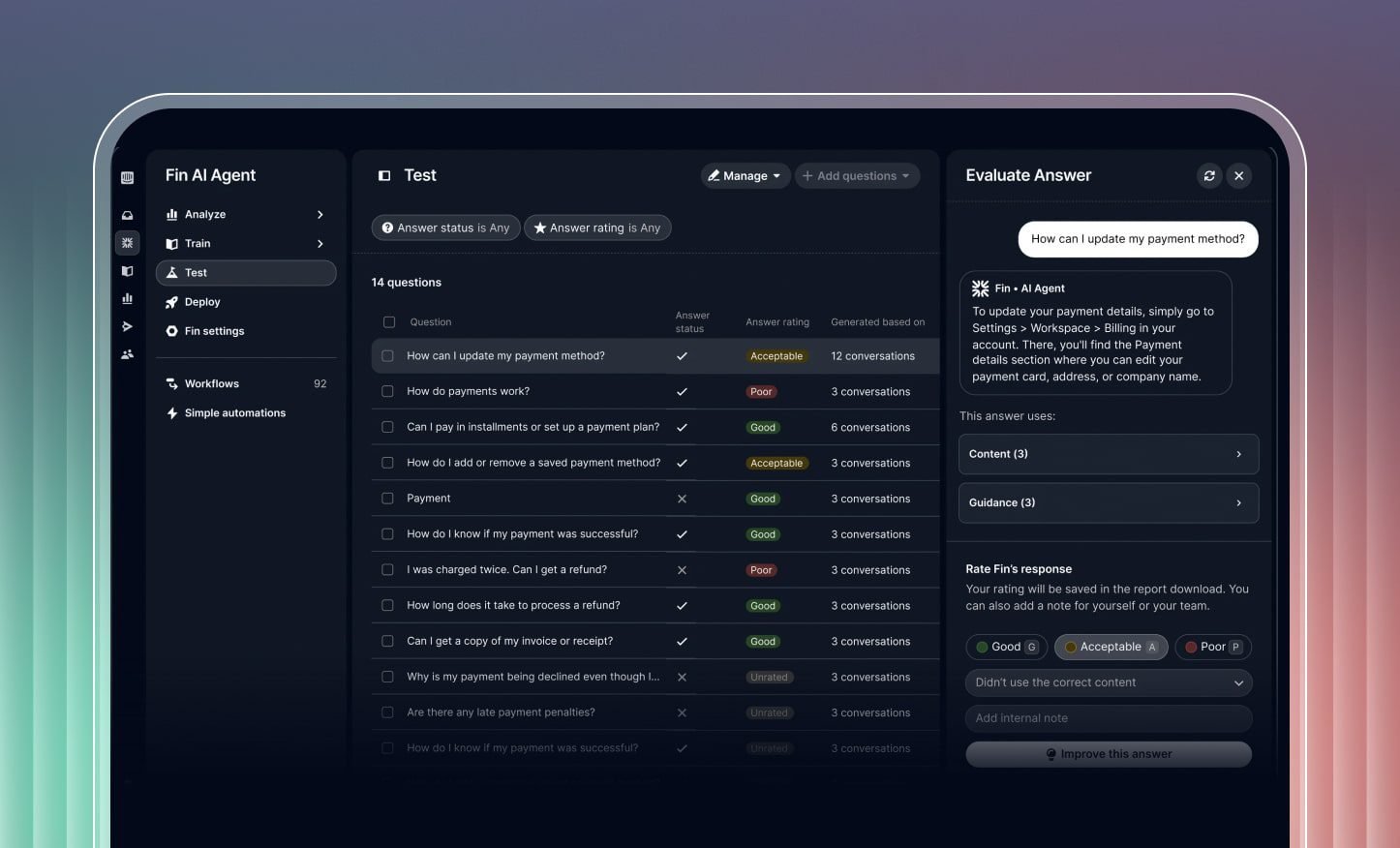This screenshot has width=1400, height=848.
Task: Select the Outbound paper-plane sidebar icon
Action: pyautogui.click(x=127, y=326)
